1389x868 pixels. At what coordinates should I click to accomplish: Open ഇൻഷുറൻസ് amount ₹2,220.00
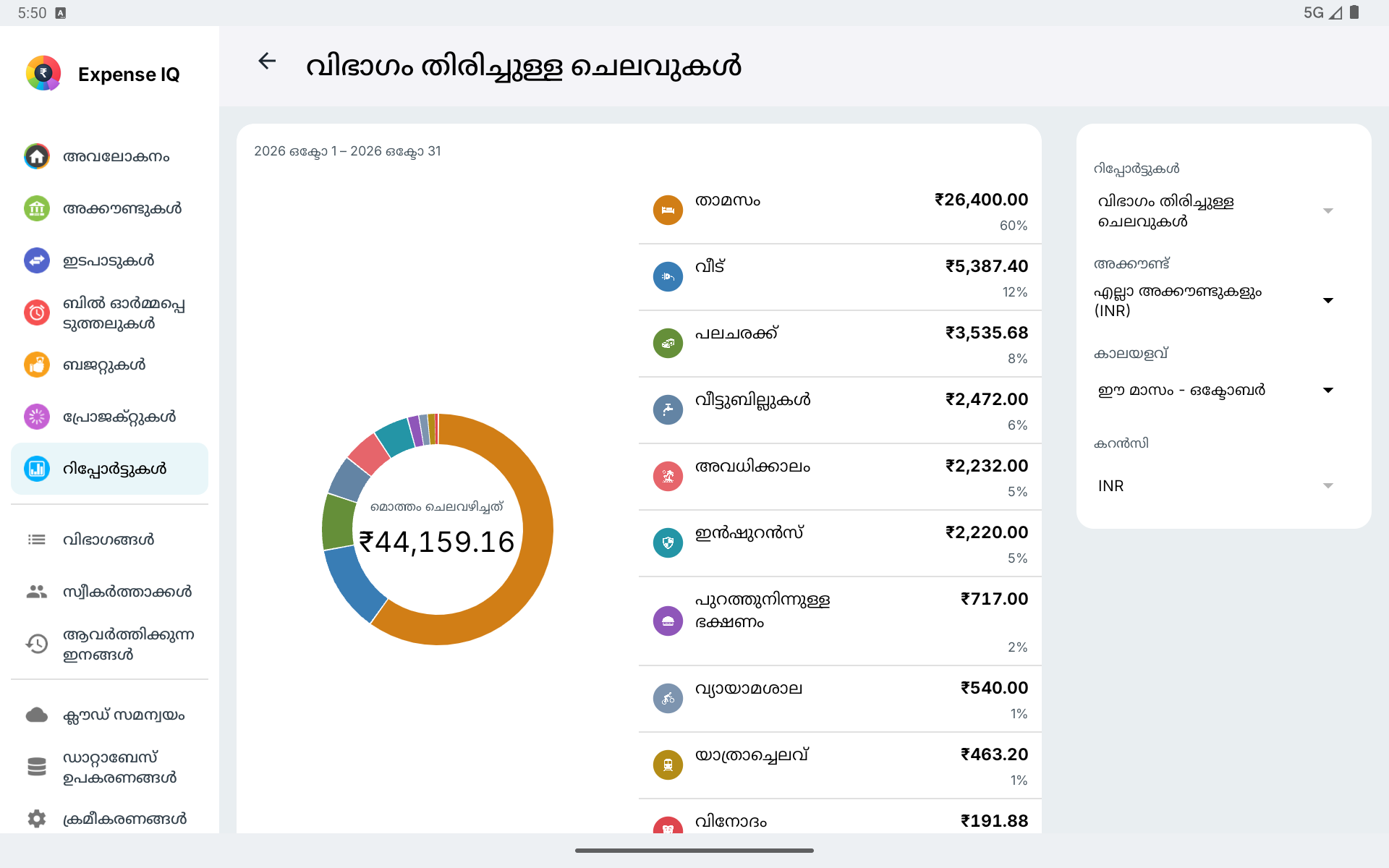tap(987, 532)
